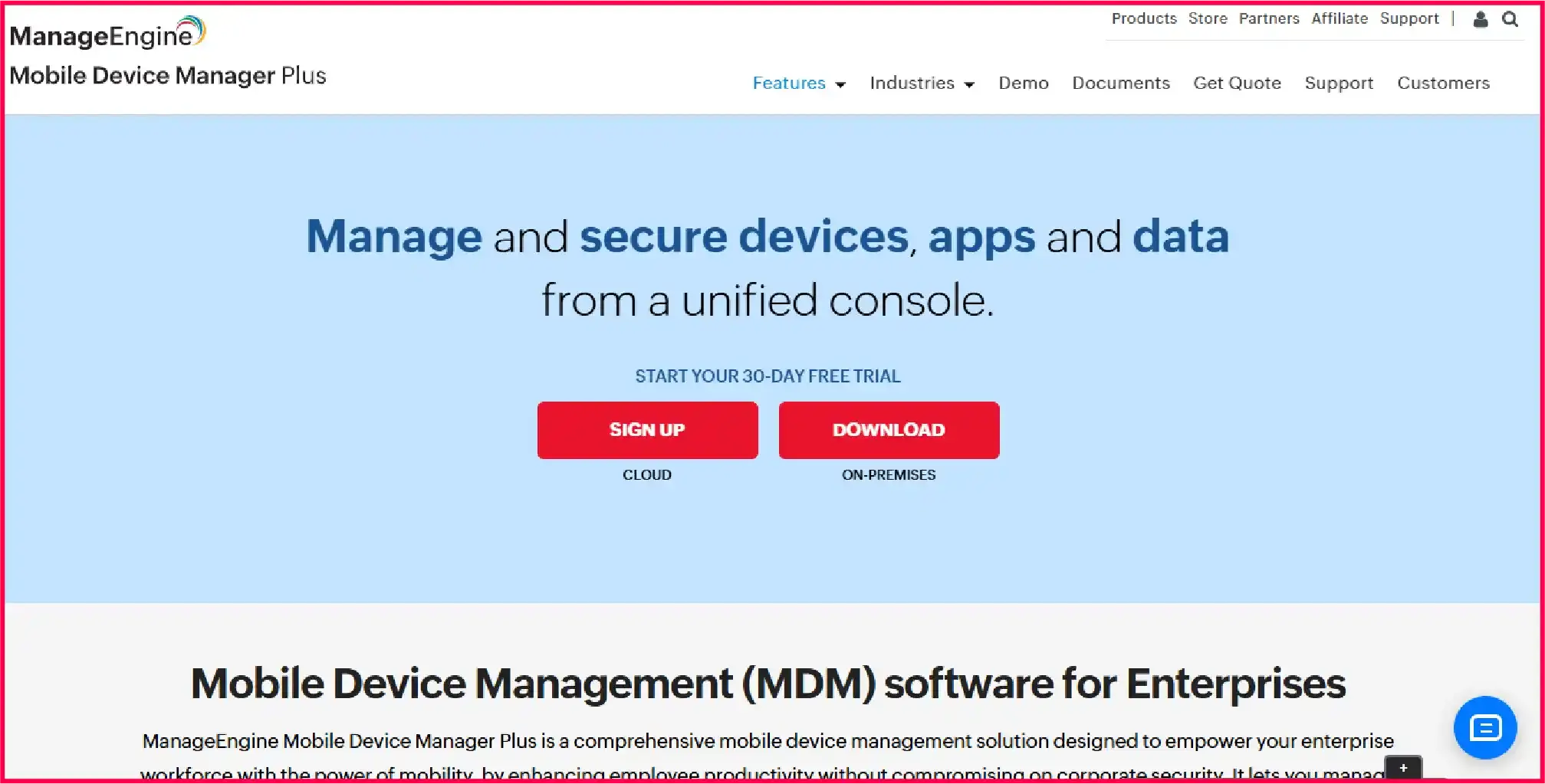This screenshot has width=1545, height=784.
Task: Click the Affiliate link
Action: pyautogui.click(x=1340, y=18)
